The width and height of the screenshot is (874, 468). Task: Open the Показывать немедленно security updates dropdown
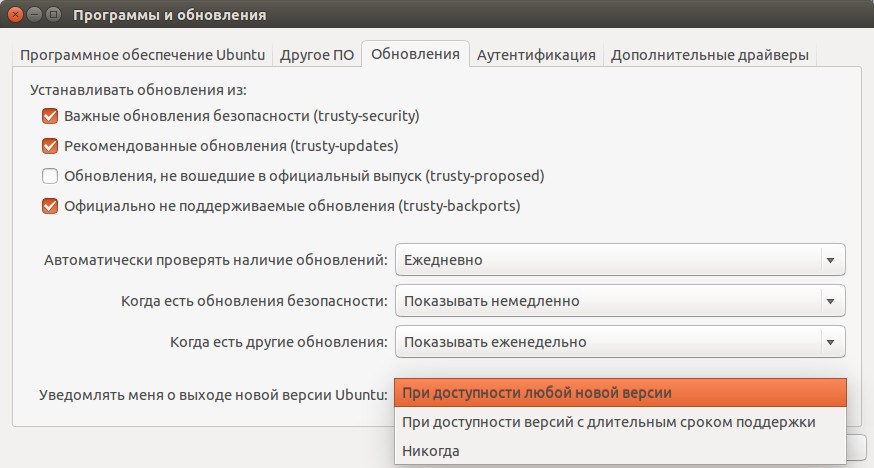tap(620, 301)
